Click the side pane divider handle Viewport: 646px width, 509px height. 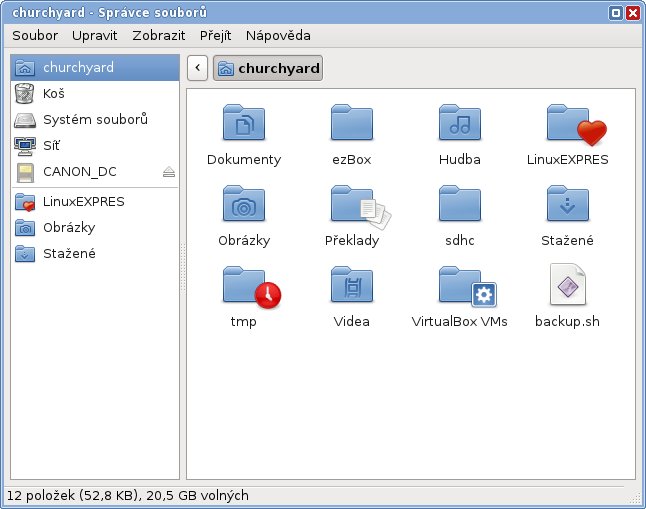point(183,270)
